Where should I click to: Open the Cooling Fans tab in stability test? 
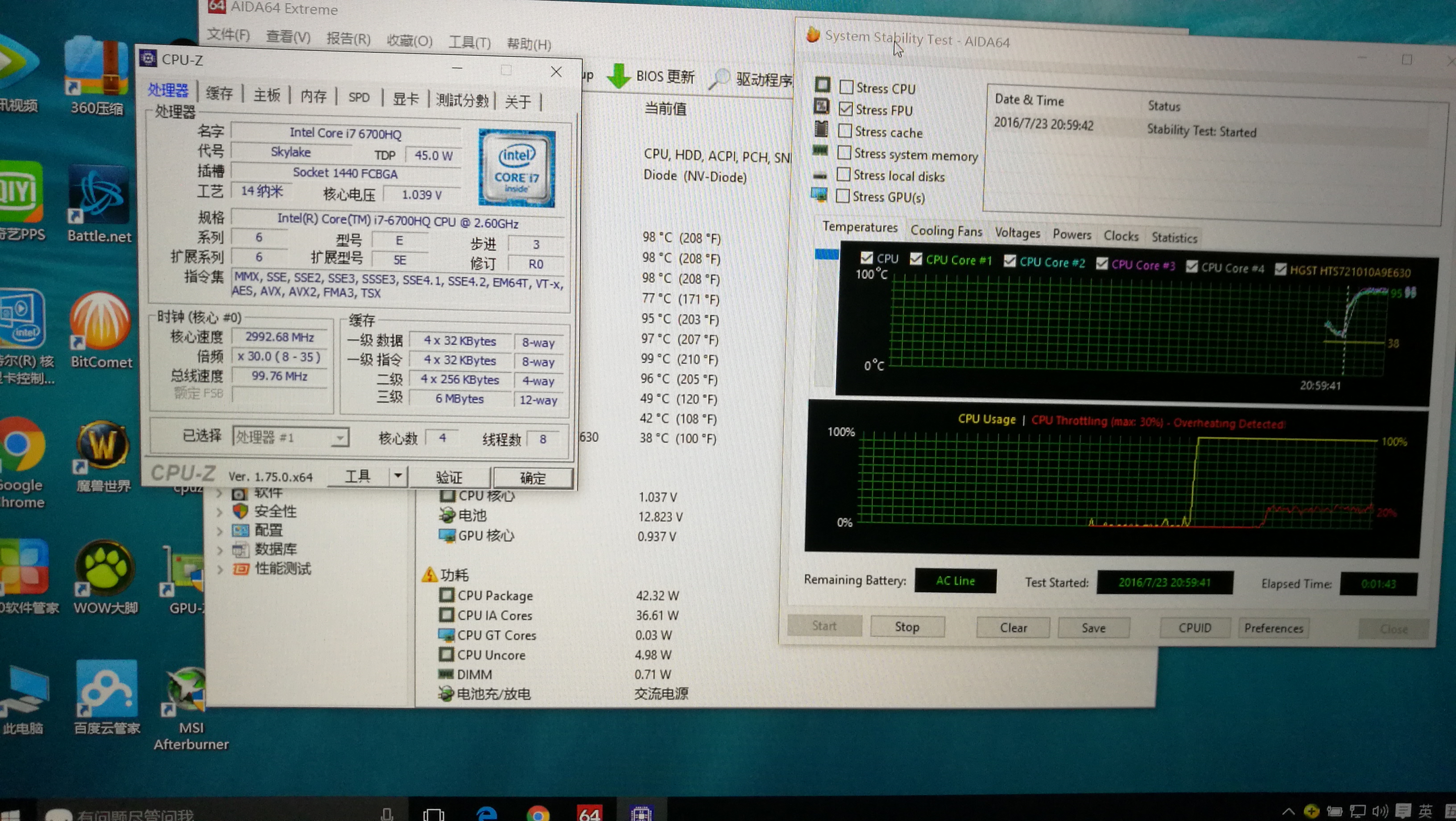point(947,231)
